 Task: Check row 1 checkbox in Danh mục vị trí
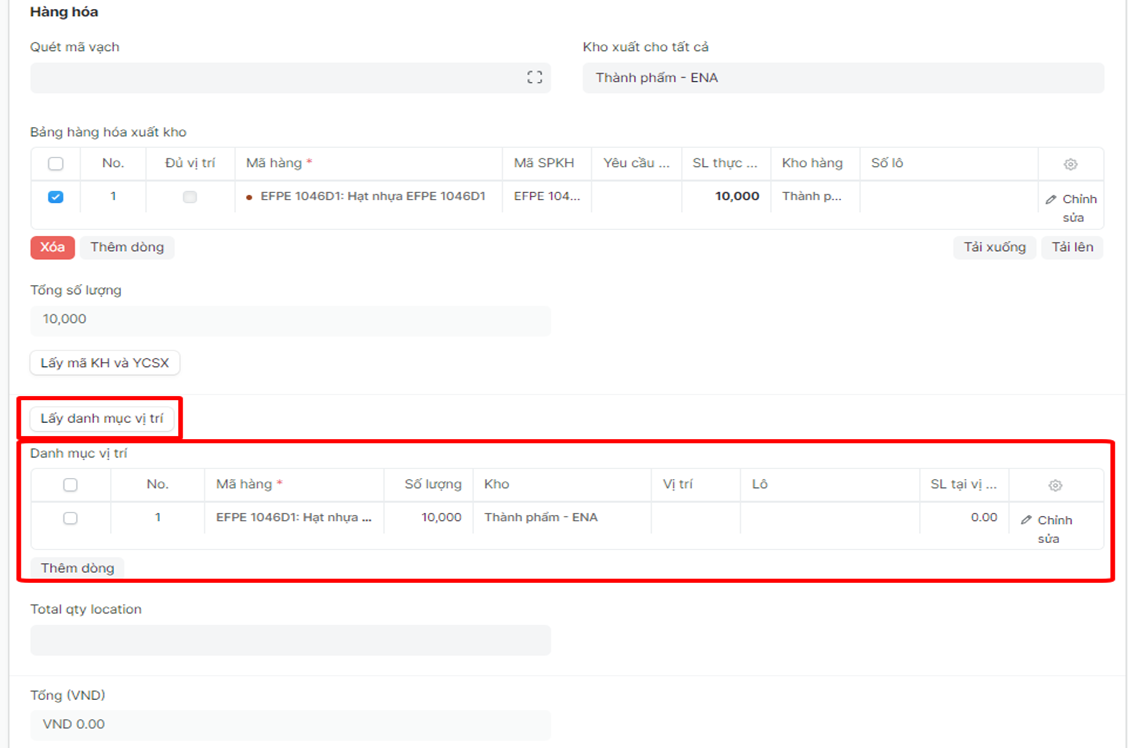(70, 518)
